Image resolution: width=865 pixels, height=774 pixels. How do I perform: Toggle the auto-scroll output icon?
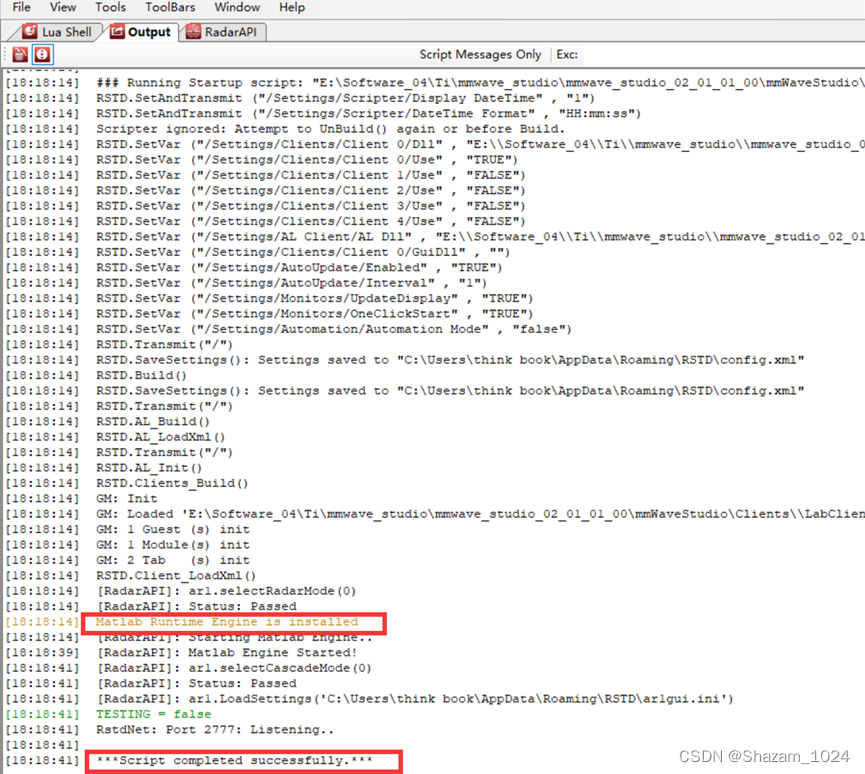[42, 55]
